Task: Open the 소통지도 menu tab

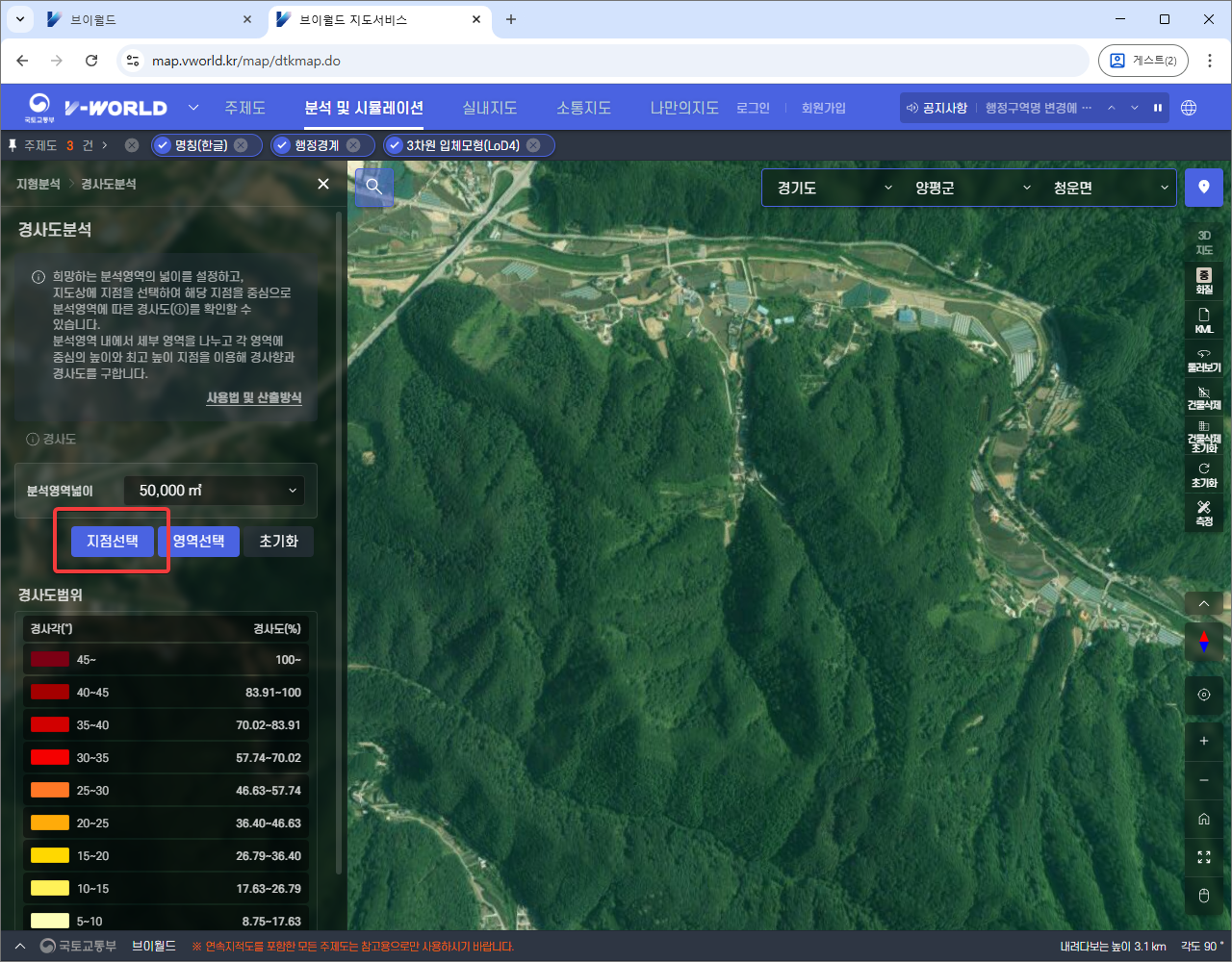Action: [583, 108]
